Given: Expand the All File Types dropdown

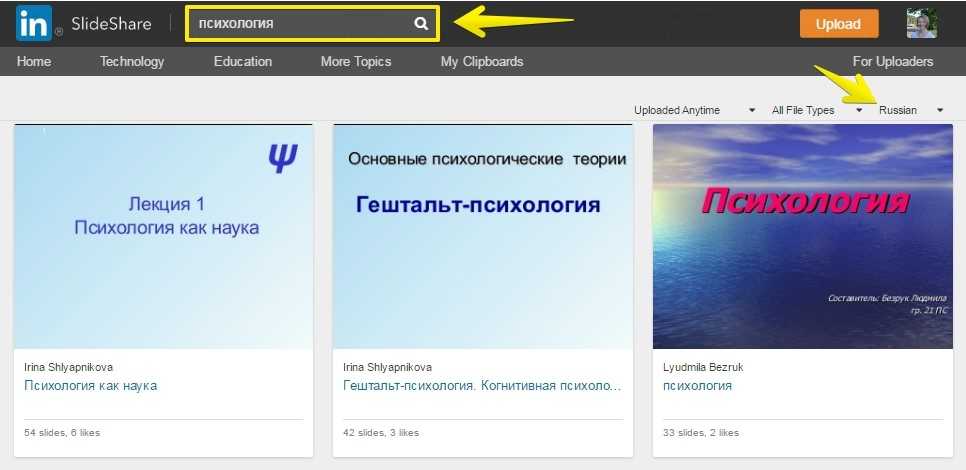Looking at the screenshot, I should [x=817, y=110].
